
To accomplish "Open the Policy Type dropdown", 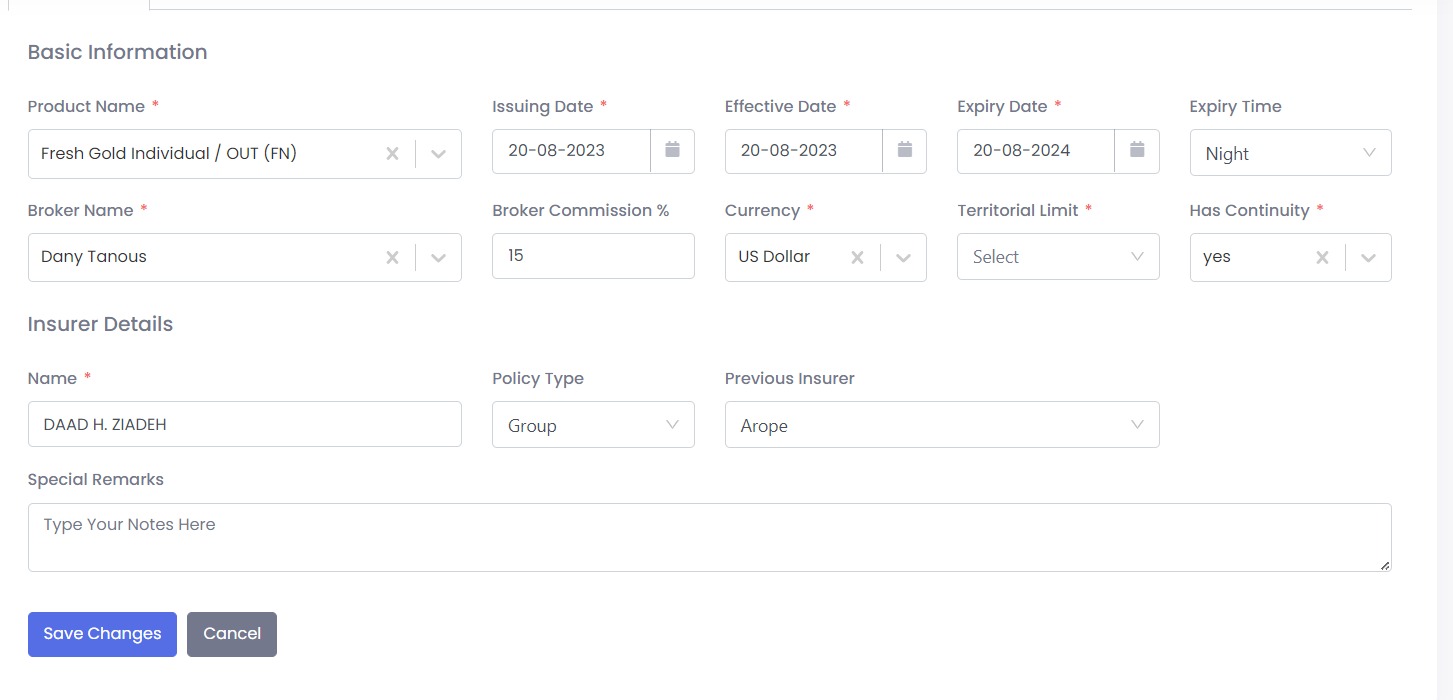I will [x=593, y=425].
